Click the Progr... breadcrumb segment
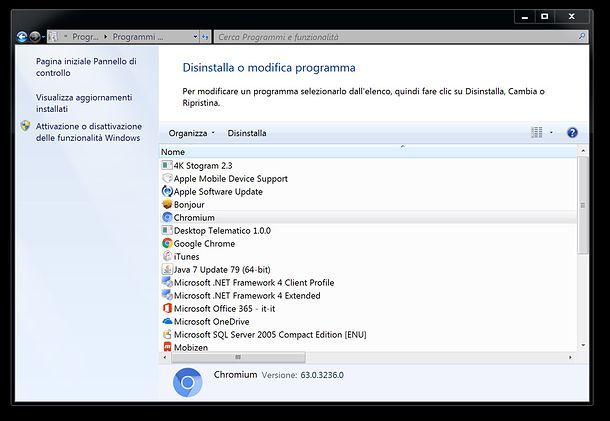The image size is (610, 421). point(85,37)
